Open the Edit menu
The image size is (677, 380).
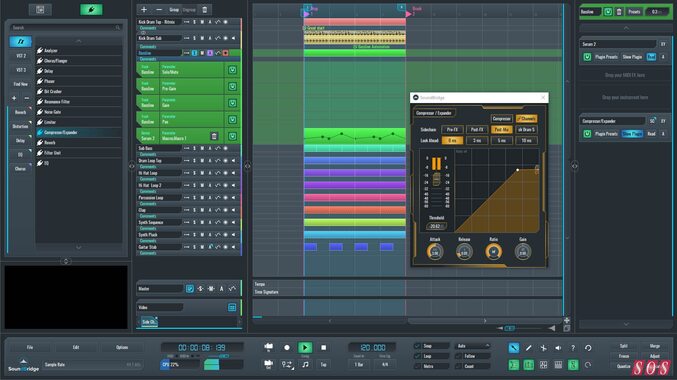pos(76,347)
